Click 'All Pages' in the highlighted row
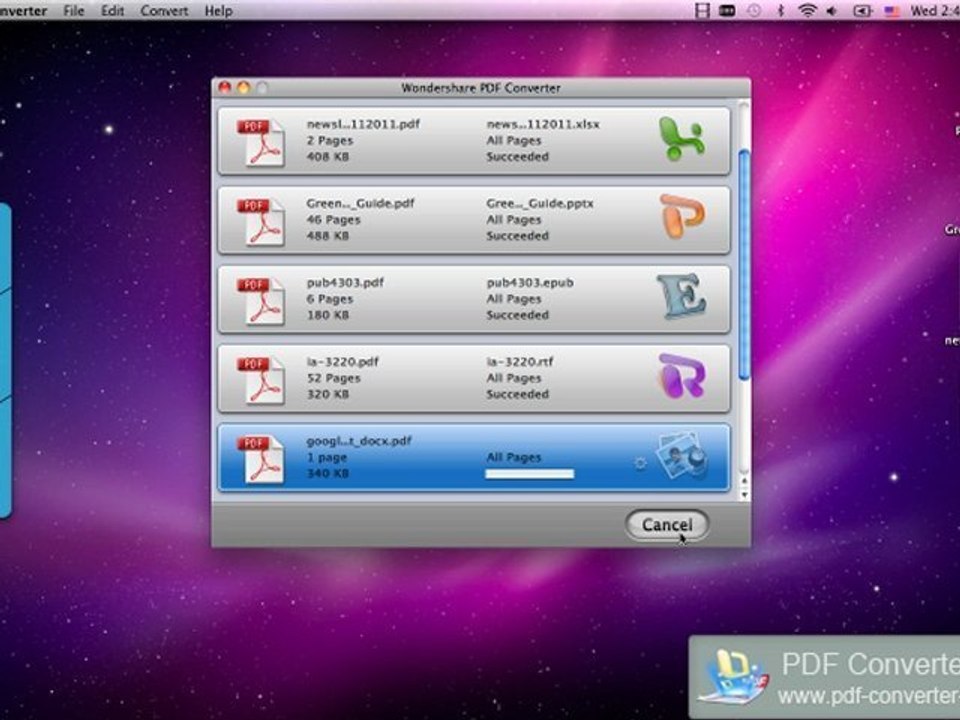The width and height of the screenshot is (960, 720). click(x=514, y=457)
